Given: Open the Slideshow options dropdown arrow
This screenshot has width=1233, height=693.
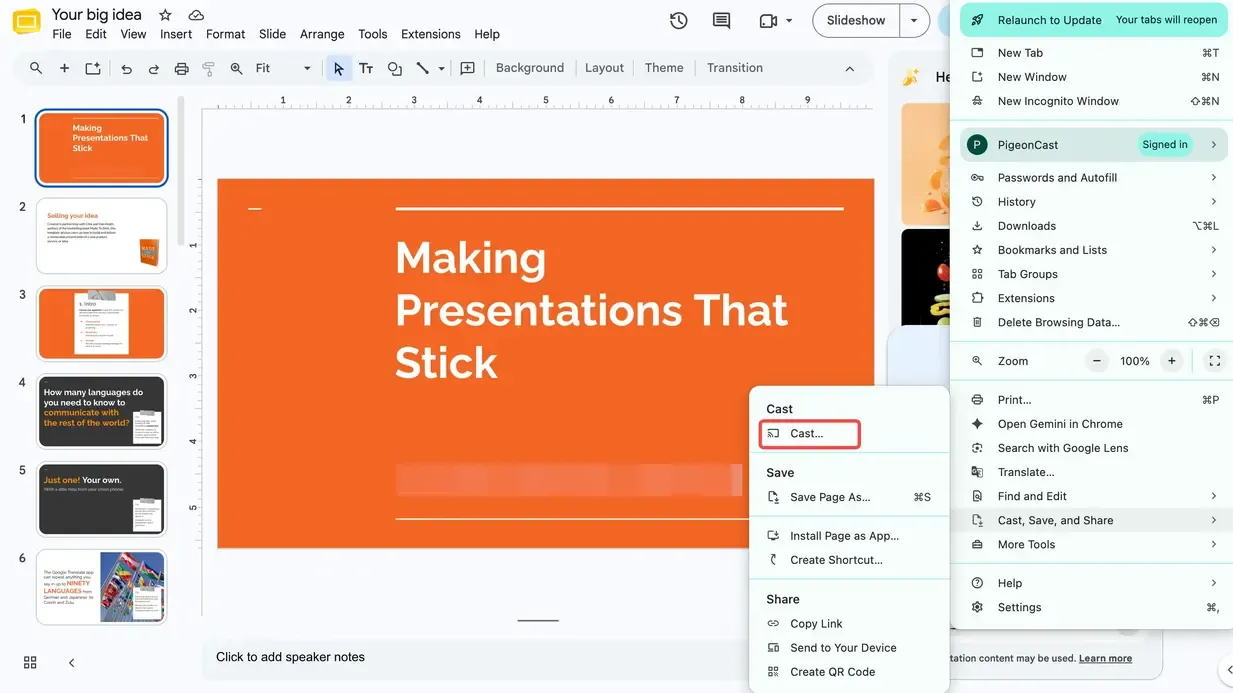Looking at the screenshot, I should 914,21.
